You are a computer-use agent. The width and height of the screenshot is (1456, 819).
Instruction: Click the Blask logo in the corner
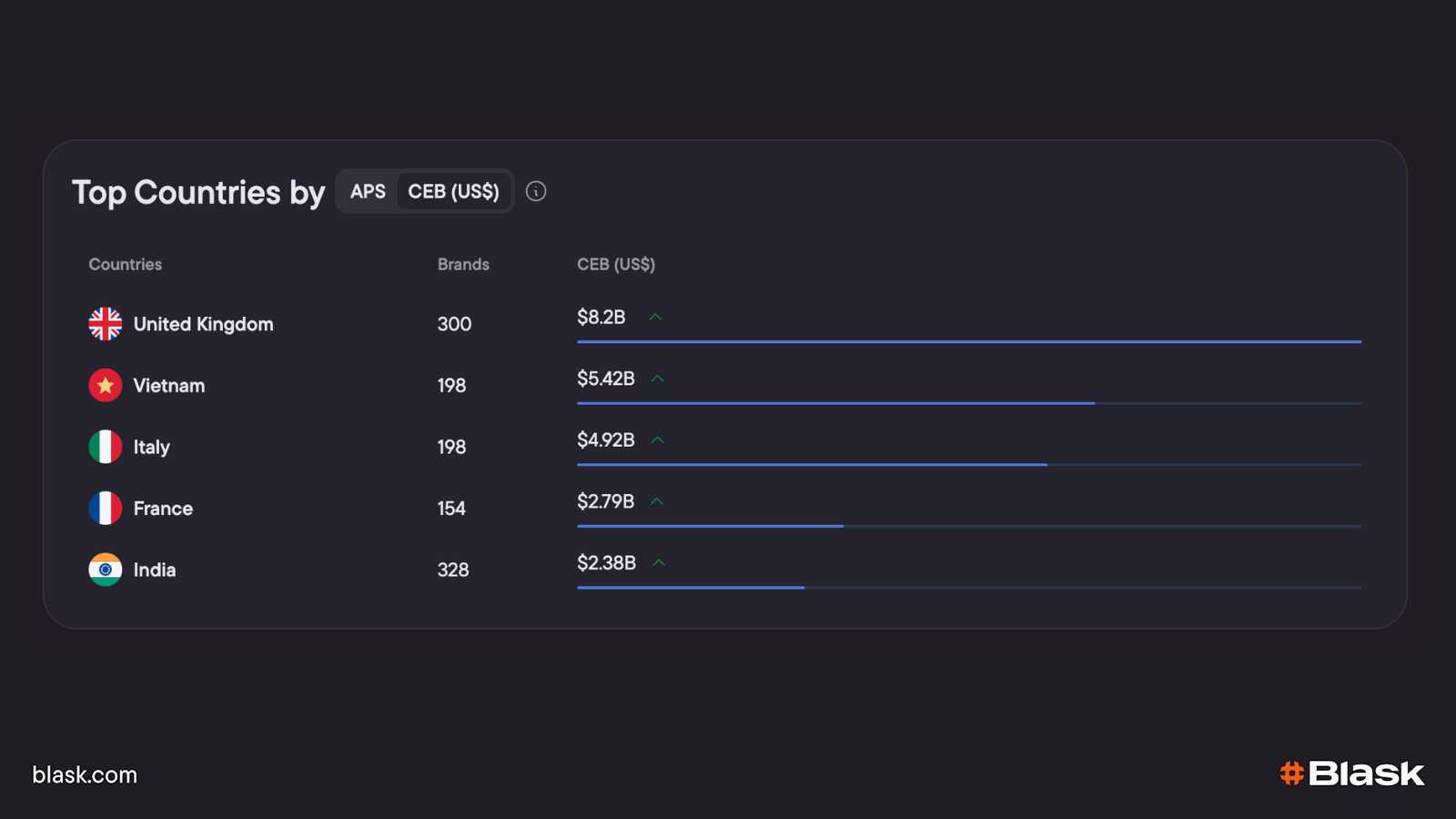coord(1351,773)
